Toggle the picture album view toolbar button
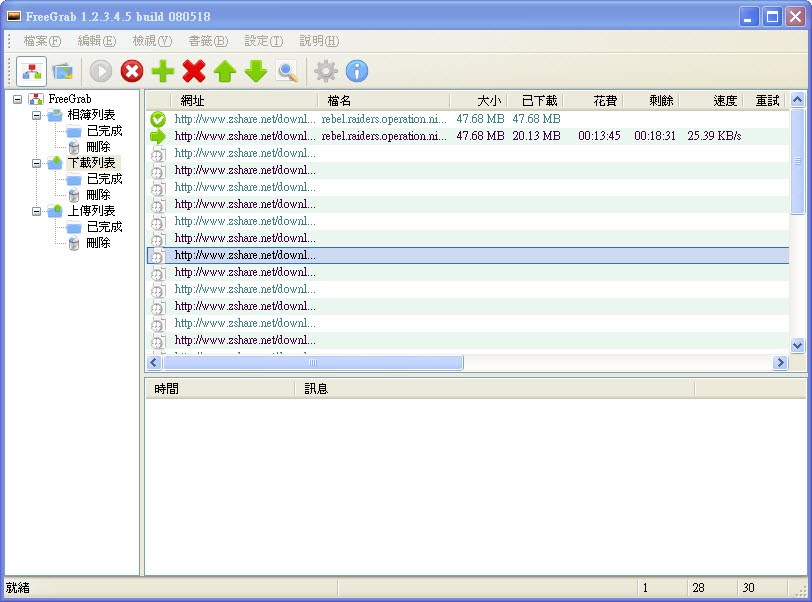The image size is (812, 602). click(x=63, y=71)
